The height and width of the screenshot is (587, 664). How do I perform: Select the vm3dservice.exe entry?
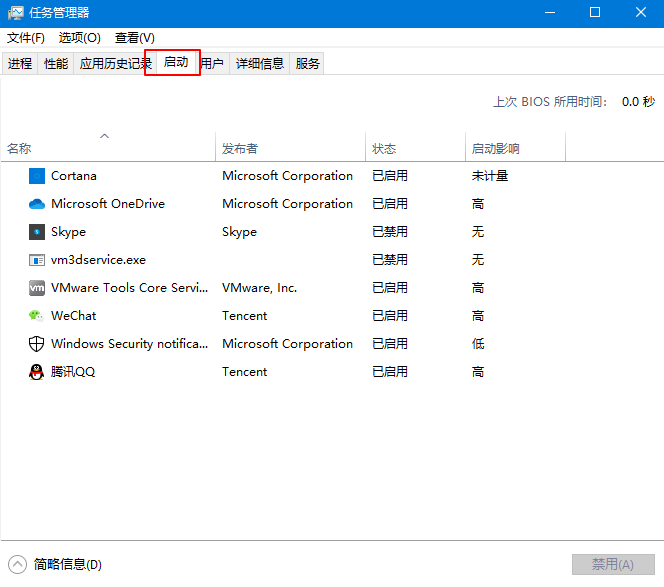click(x=98, y=260)
